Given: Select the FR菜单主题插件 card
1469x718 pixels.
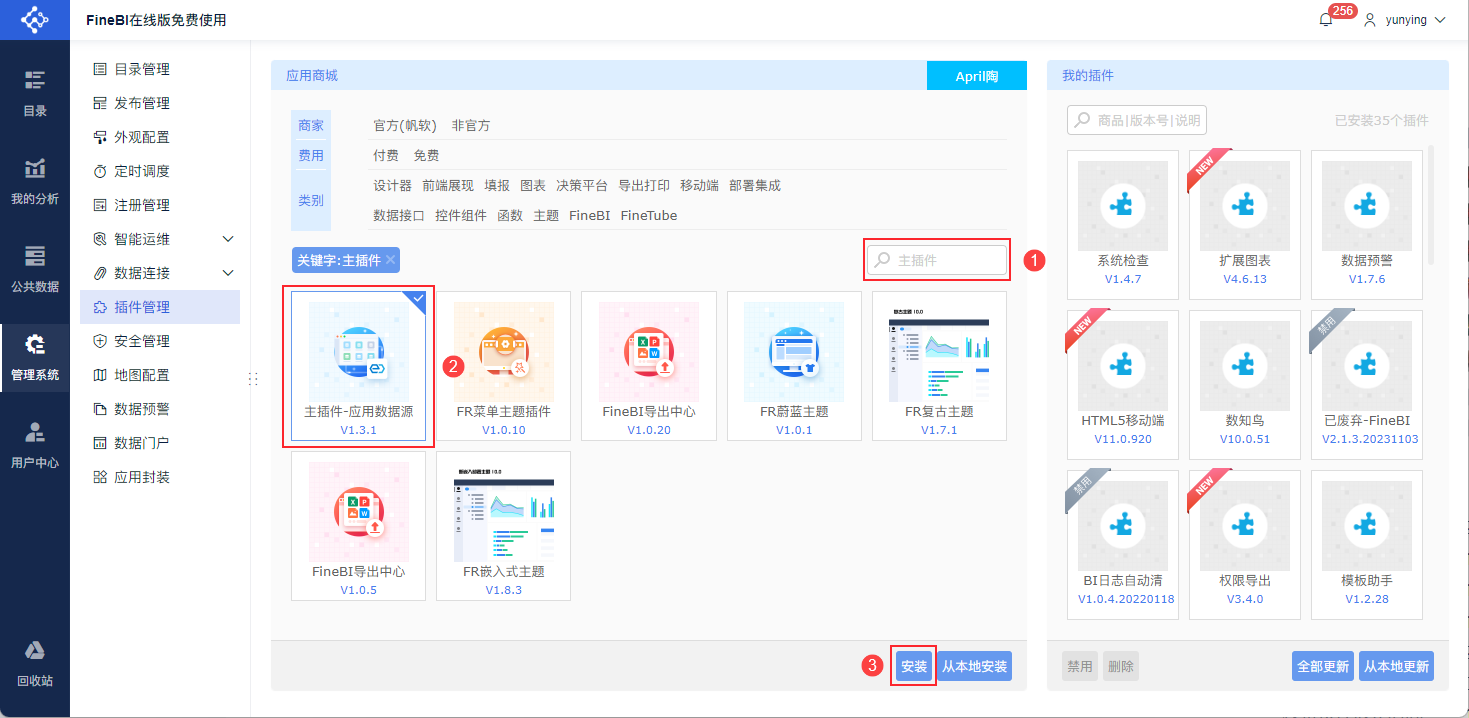Looking at the screenshot, I should 504,366.
